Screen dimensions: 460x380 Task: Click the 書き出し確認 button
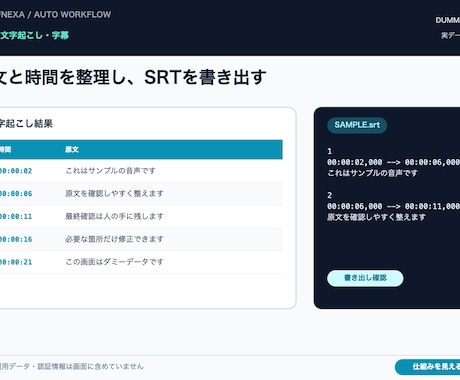click(x=365, y=278)
